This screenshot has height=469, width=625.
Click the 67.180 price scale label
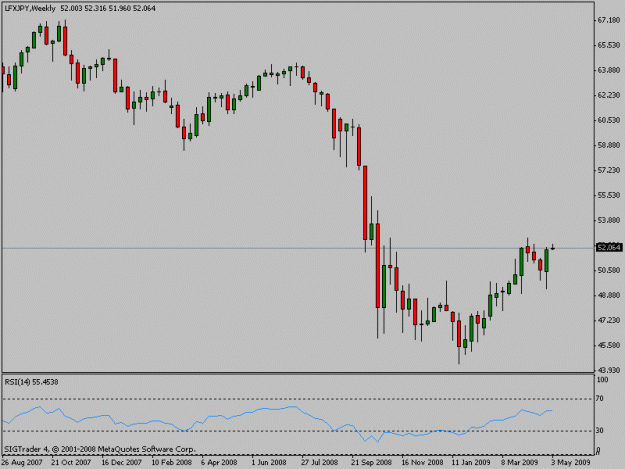[609, 20]
